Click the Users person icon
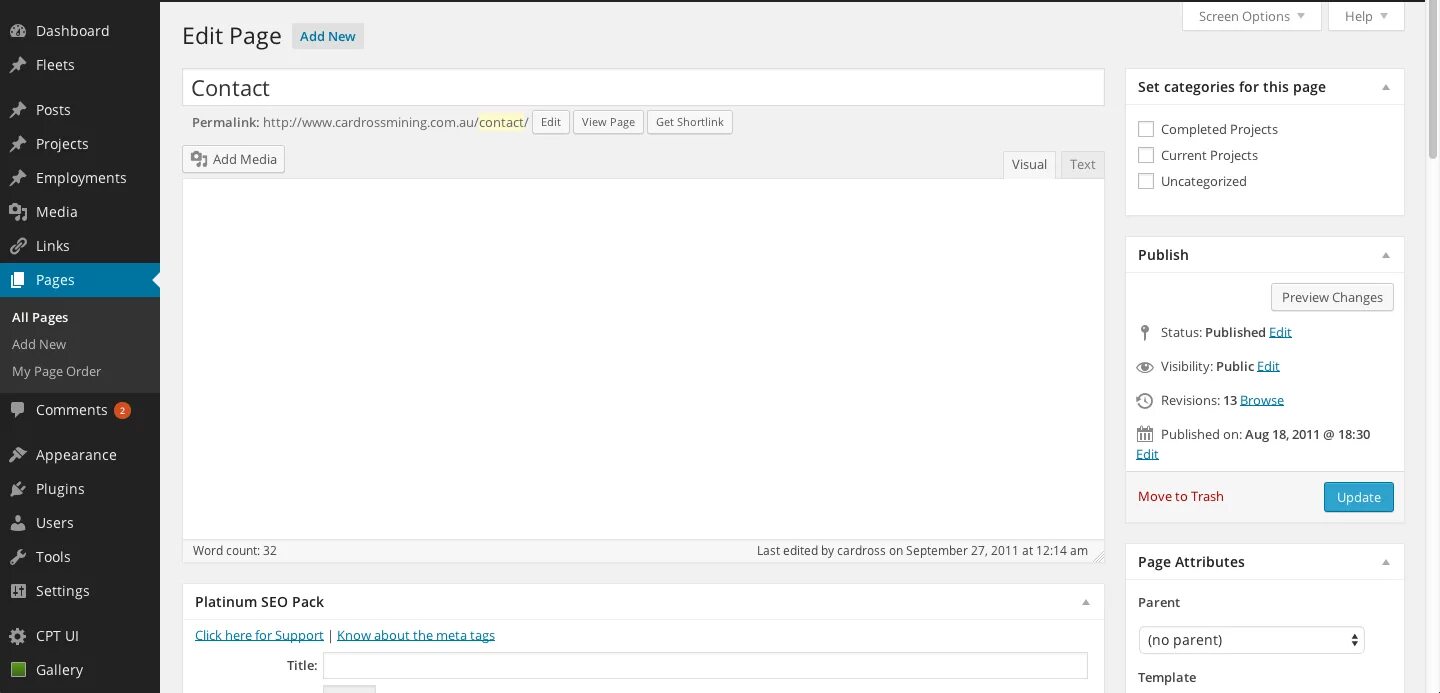Viewport: 1440px width, 693px height. point(18,523)
